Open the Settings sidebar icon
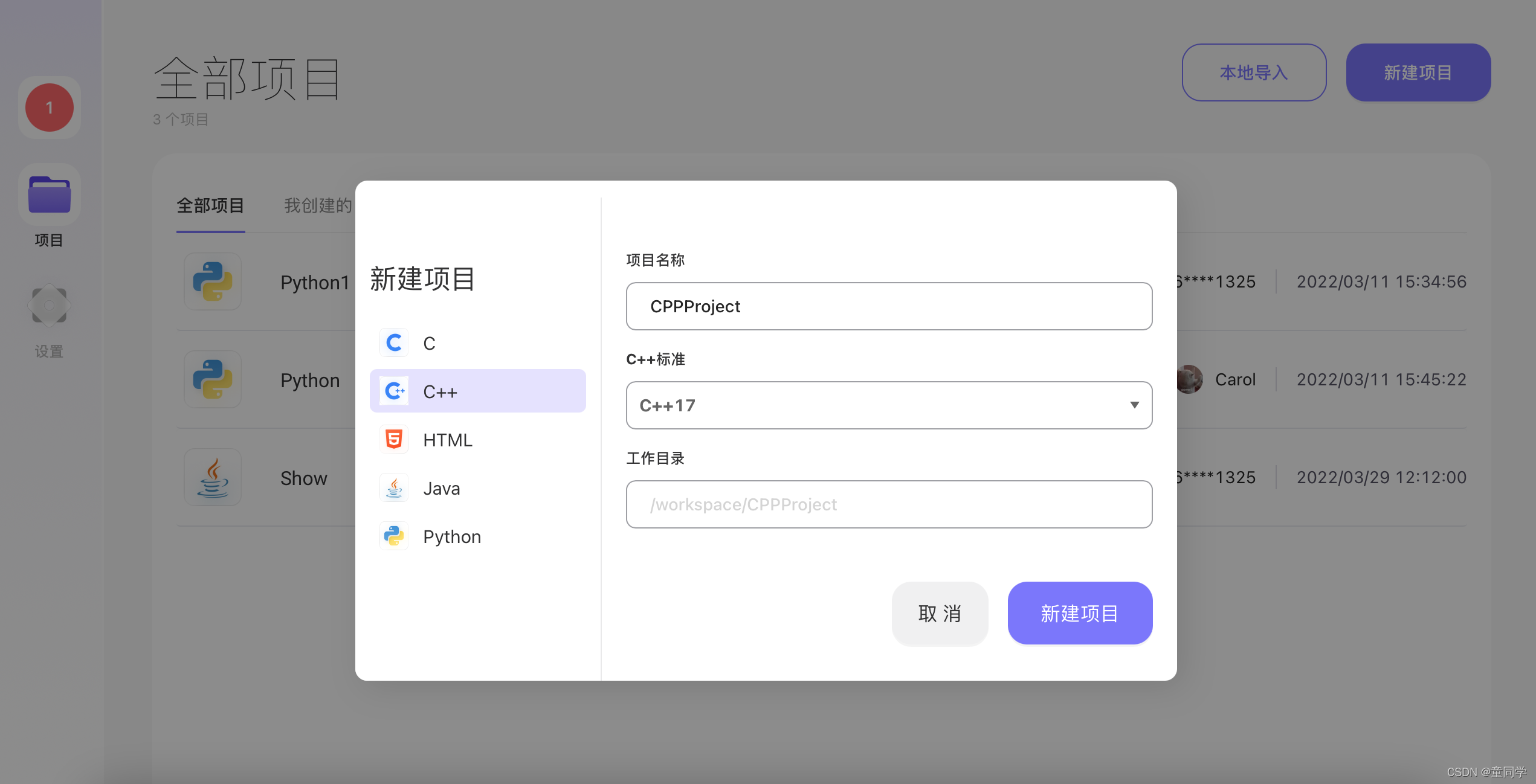Screen dimensions: 1536x784 pos(50,306)
